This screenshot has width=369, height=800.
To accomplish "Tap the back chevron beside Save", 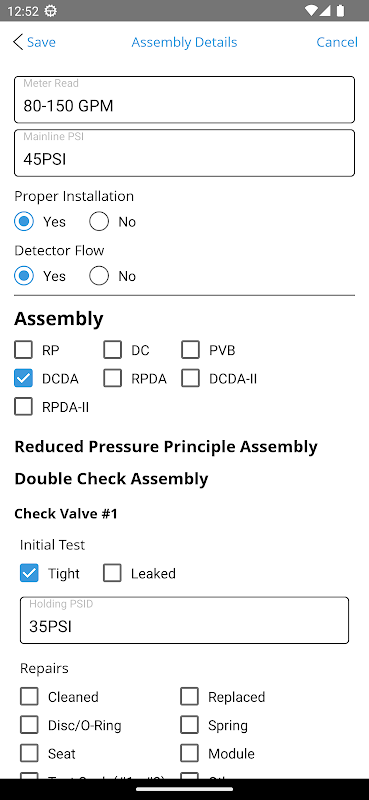I will point(18,42).
